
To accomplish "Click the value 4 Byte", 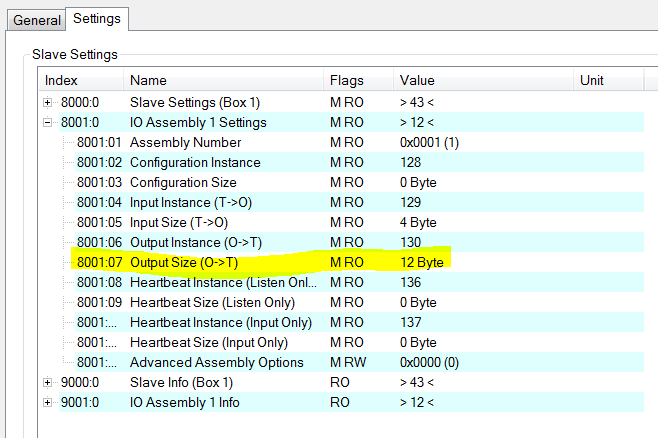I will (x=418, y=222).
